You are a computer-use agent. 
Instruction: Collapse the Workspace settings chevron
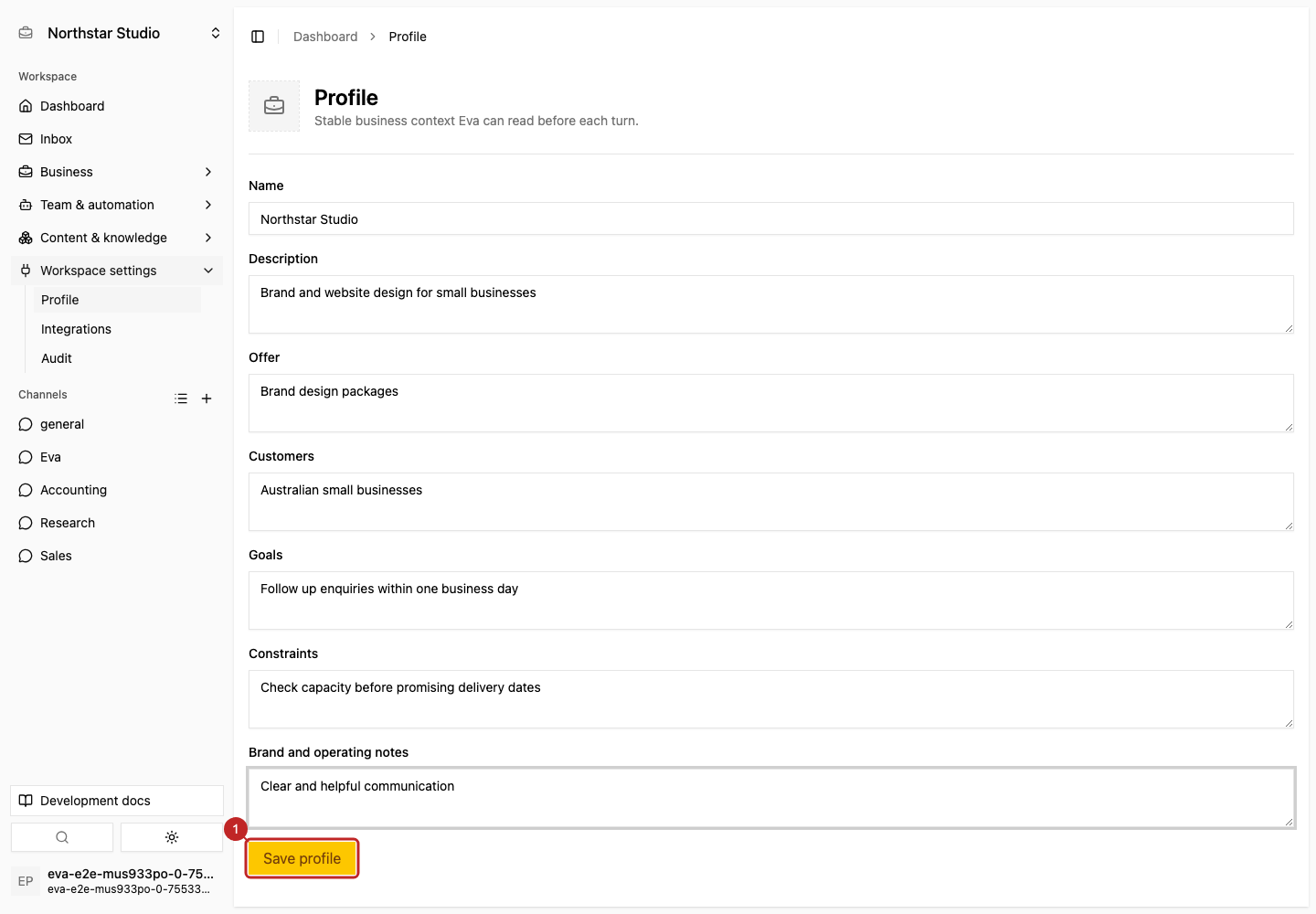[x=208, y=271]
